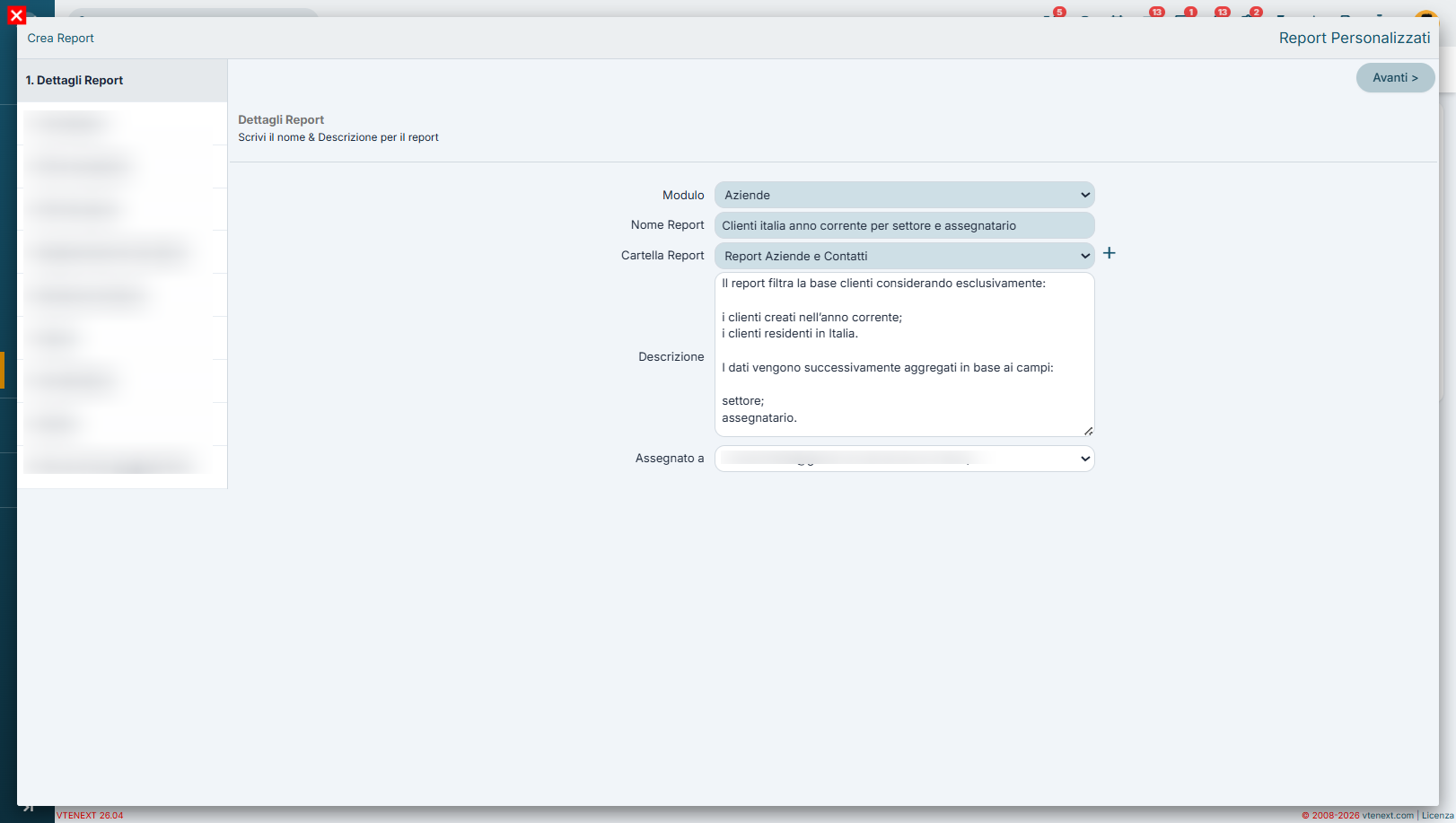Click the Crea Report title text
The image size is (1456, 823).
pyautogui.click(x=61, y=39)
